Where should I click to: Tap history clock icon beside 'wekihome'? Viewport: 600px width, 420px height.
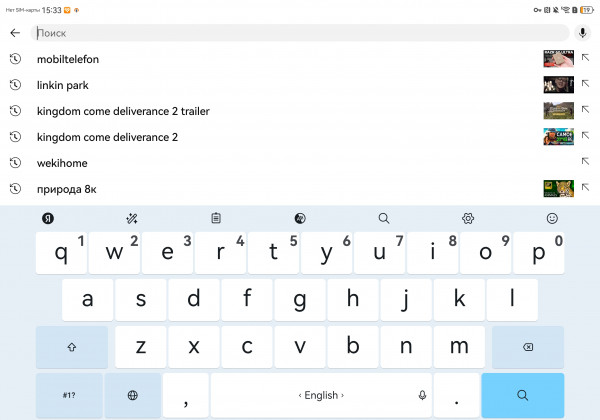coord(15,163)
